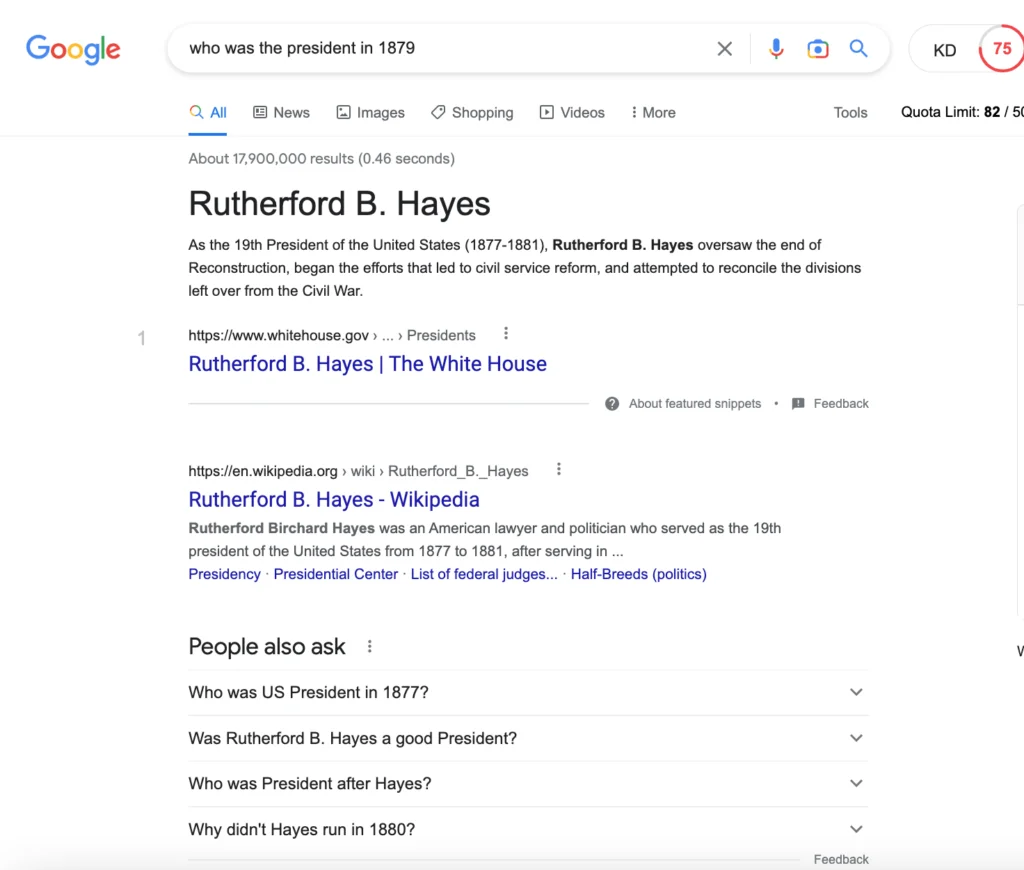1024x870 pixels.
Task: Open People also ask three-dot menu
Action: pyautogui.click(x=370, y=647)
